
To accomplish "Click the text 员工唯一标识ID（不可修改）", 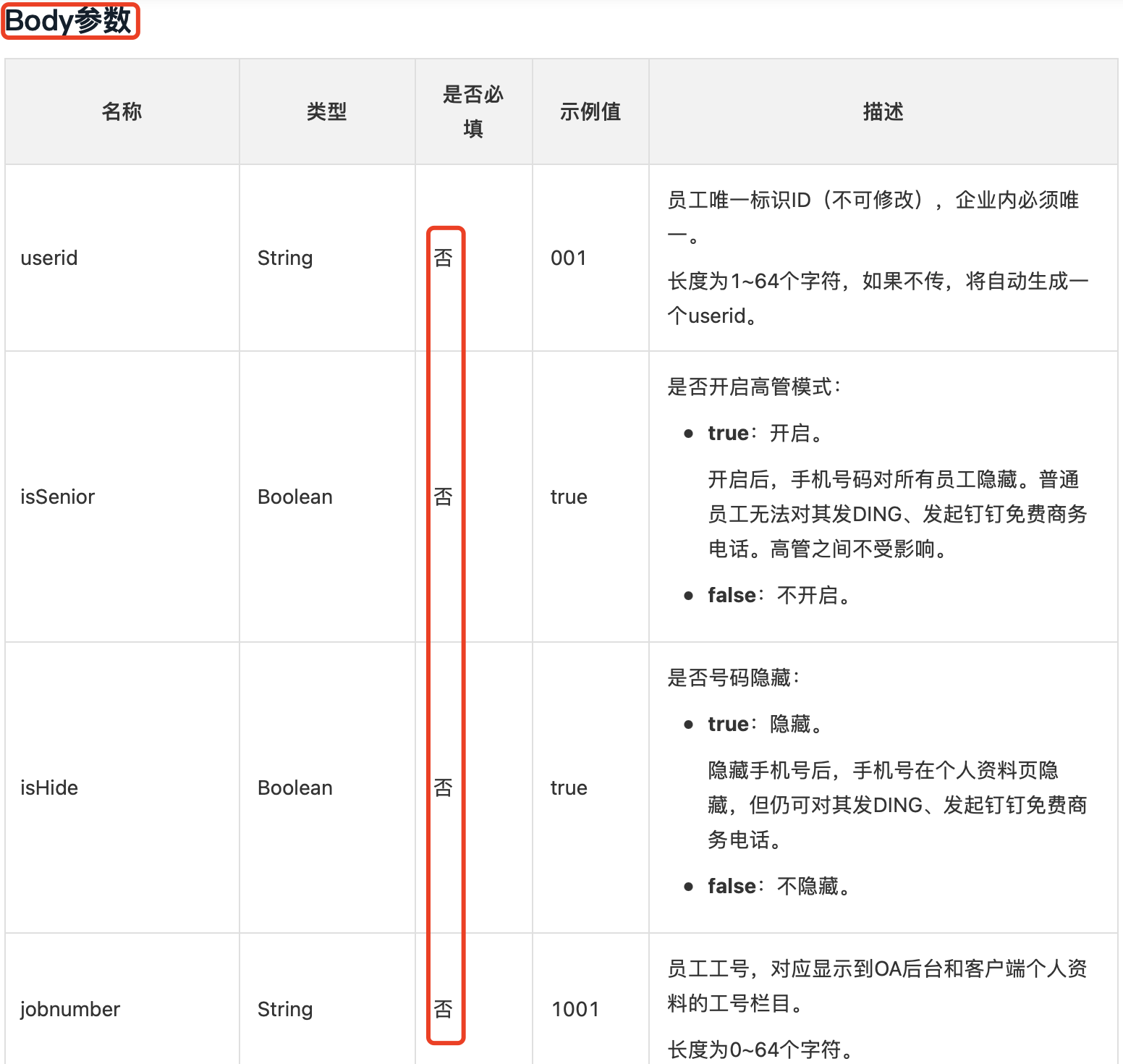I will [x=796, y=200].
